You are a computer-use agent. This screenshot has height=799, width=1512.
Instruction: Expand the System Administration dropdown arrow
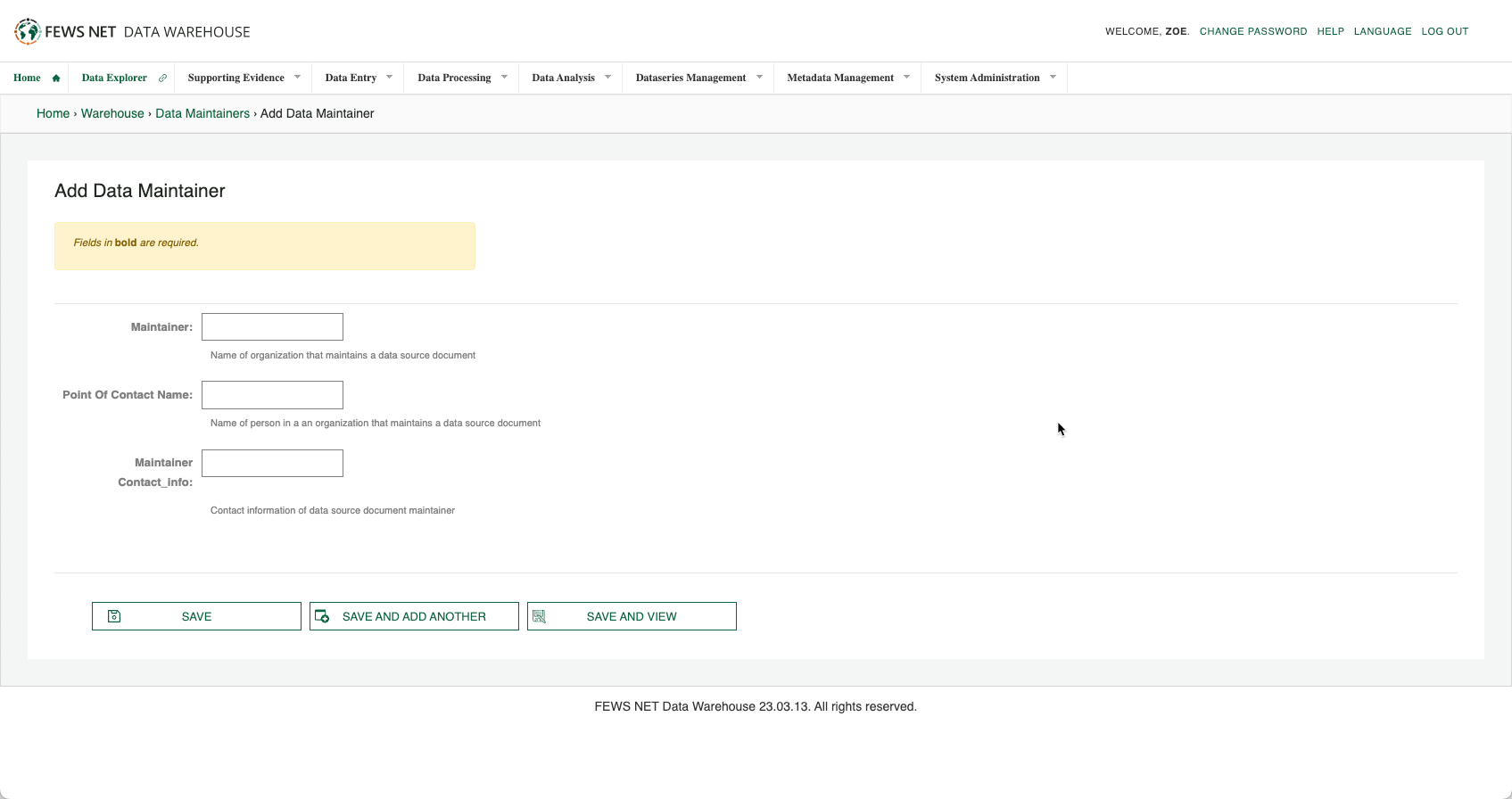pyautogui.click(x=1053, y=78)
